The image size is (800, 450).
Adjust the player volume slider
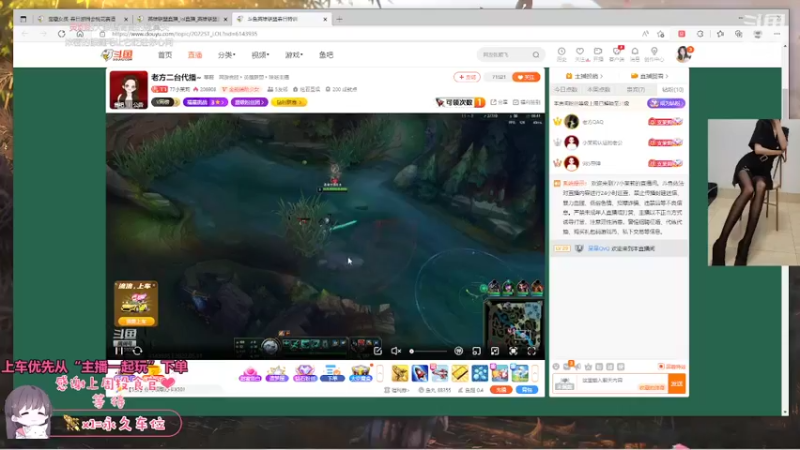click(x=429, y=351)
